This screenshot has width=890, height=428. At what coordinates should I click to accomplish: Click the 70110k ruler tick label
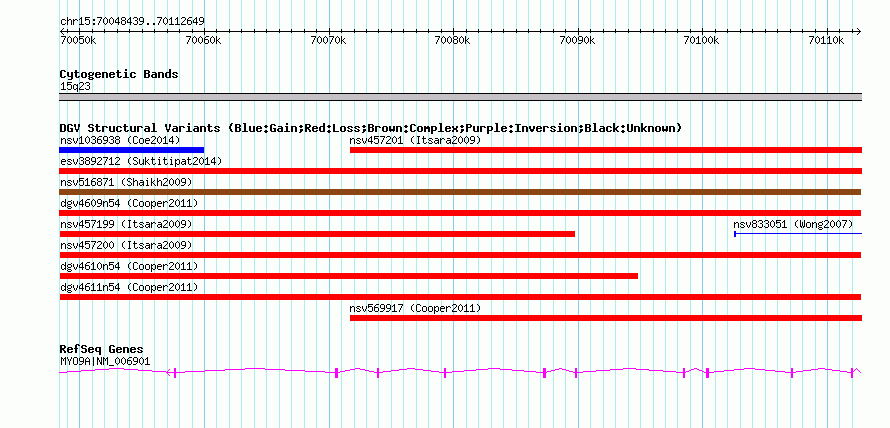click(826, 40)
